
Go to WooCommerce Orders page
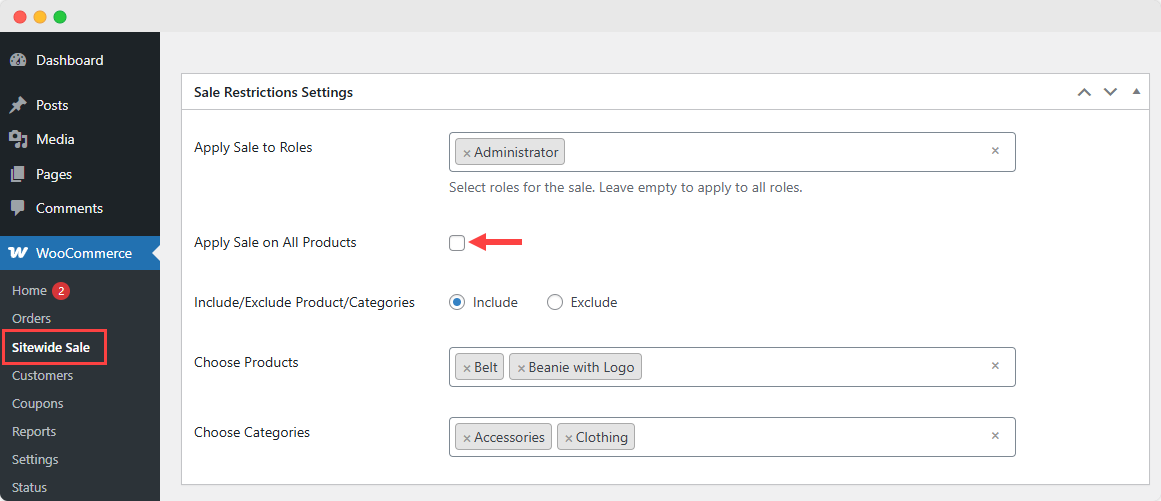31,318
